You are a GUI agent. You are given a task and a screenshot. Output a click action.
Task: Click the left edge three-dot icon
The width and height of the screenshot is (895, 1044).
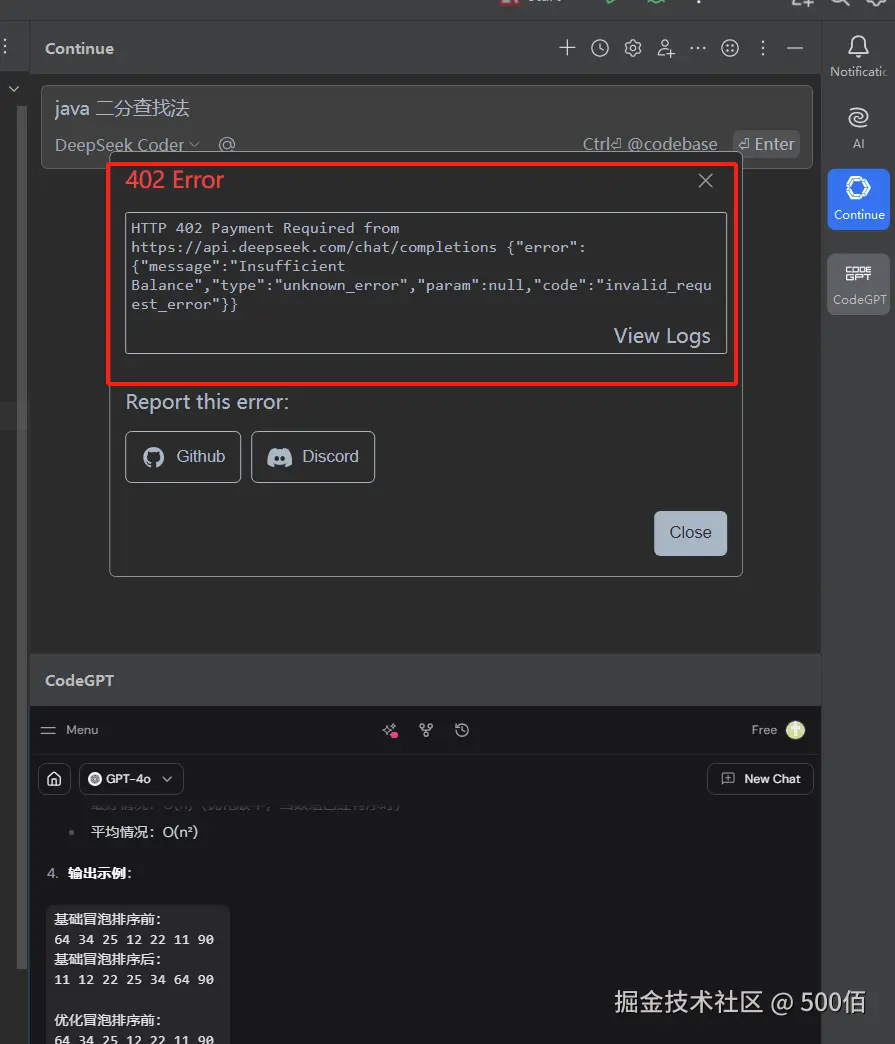coord(5,45)
